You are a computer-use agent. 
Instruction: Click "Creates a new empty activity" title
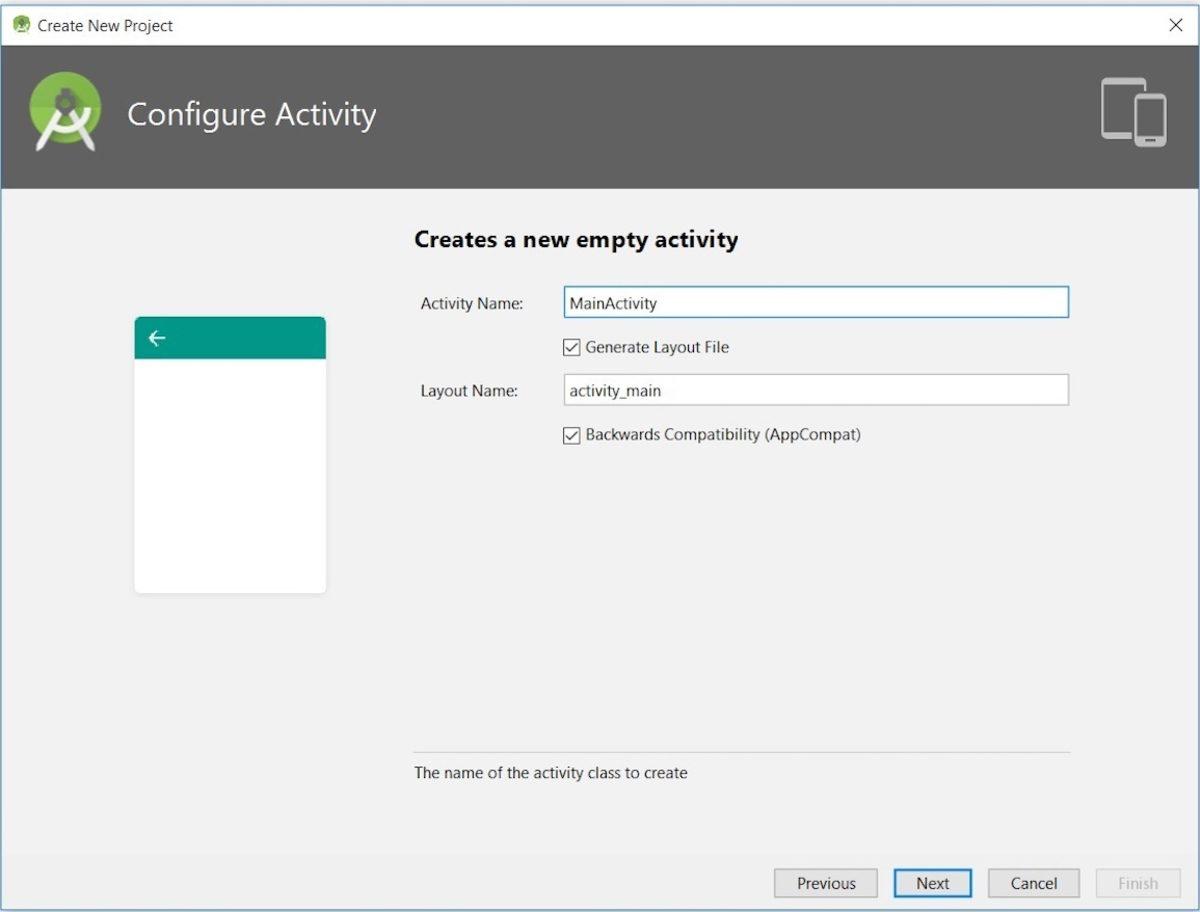[x=576, y=240]
